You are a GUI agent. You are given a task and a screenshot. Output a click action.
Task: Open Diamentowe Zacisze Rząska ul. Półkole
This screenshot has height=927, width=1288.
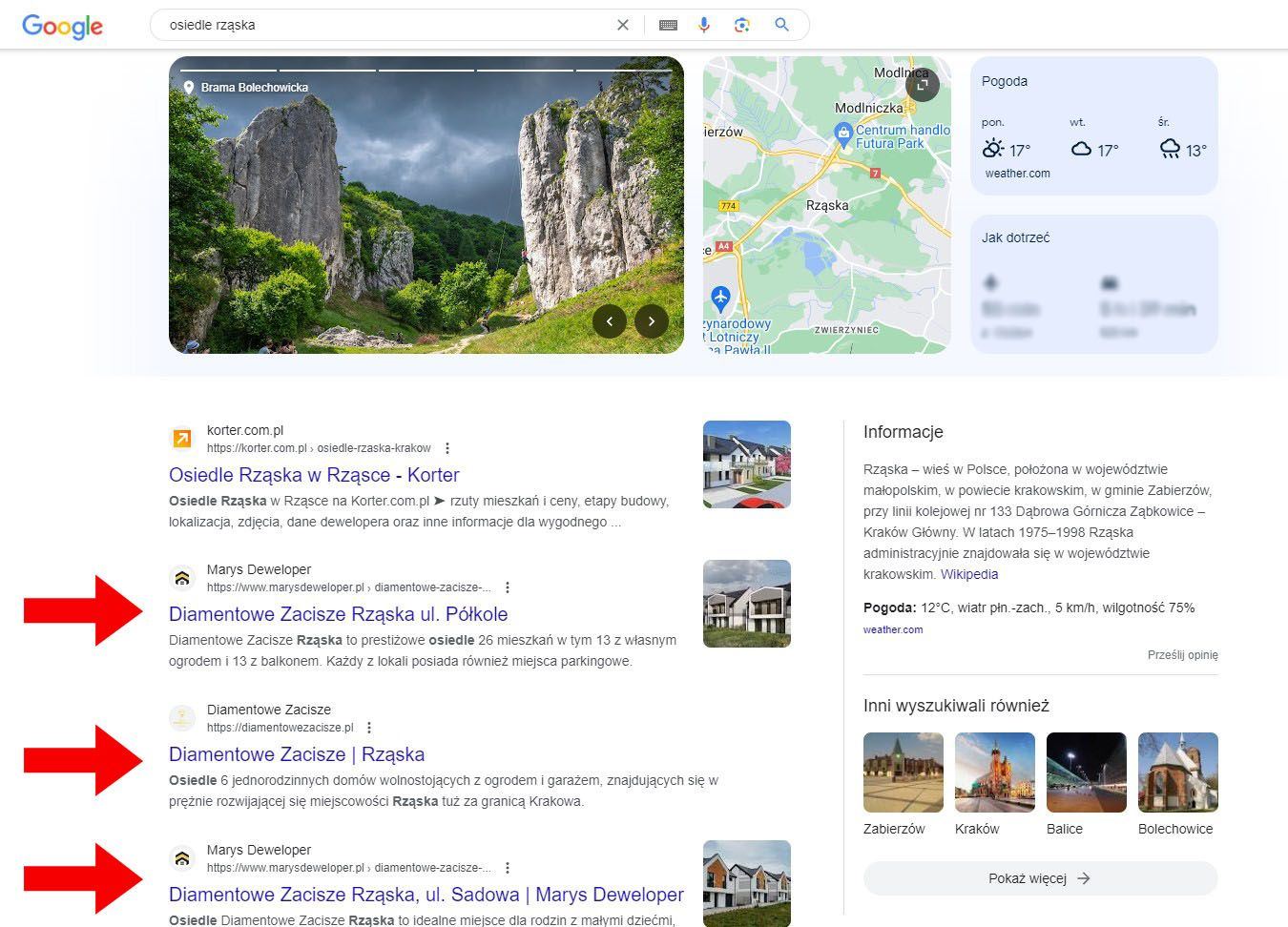tap(338, 614)
